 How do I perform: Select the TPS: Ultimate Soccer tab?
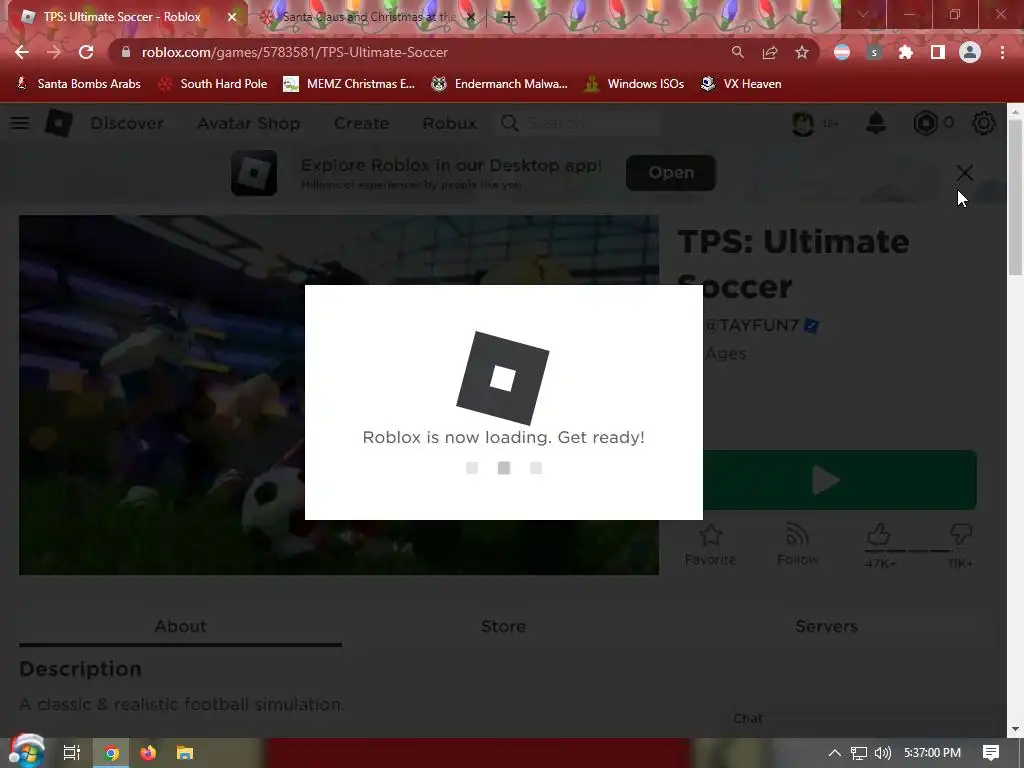point(122,17)
